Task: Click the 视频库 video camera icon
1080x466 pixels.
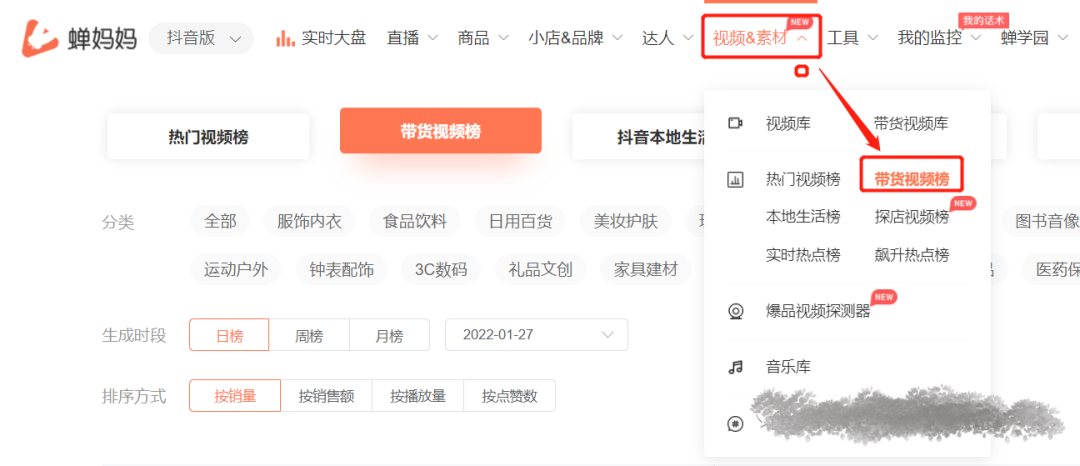Action: coord(736,123)
